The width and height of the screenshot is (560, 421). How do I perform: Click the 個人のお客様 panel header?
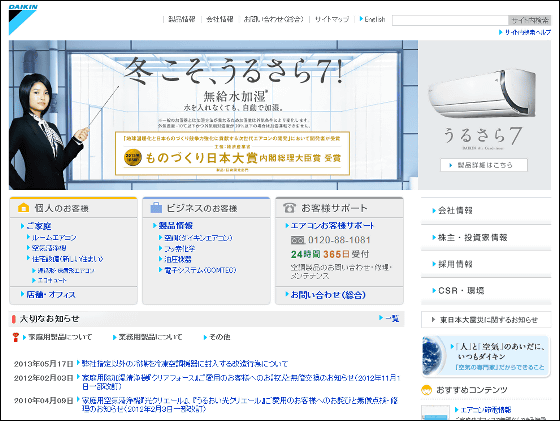(73, 208)
